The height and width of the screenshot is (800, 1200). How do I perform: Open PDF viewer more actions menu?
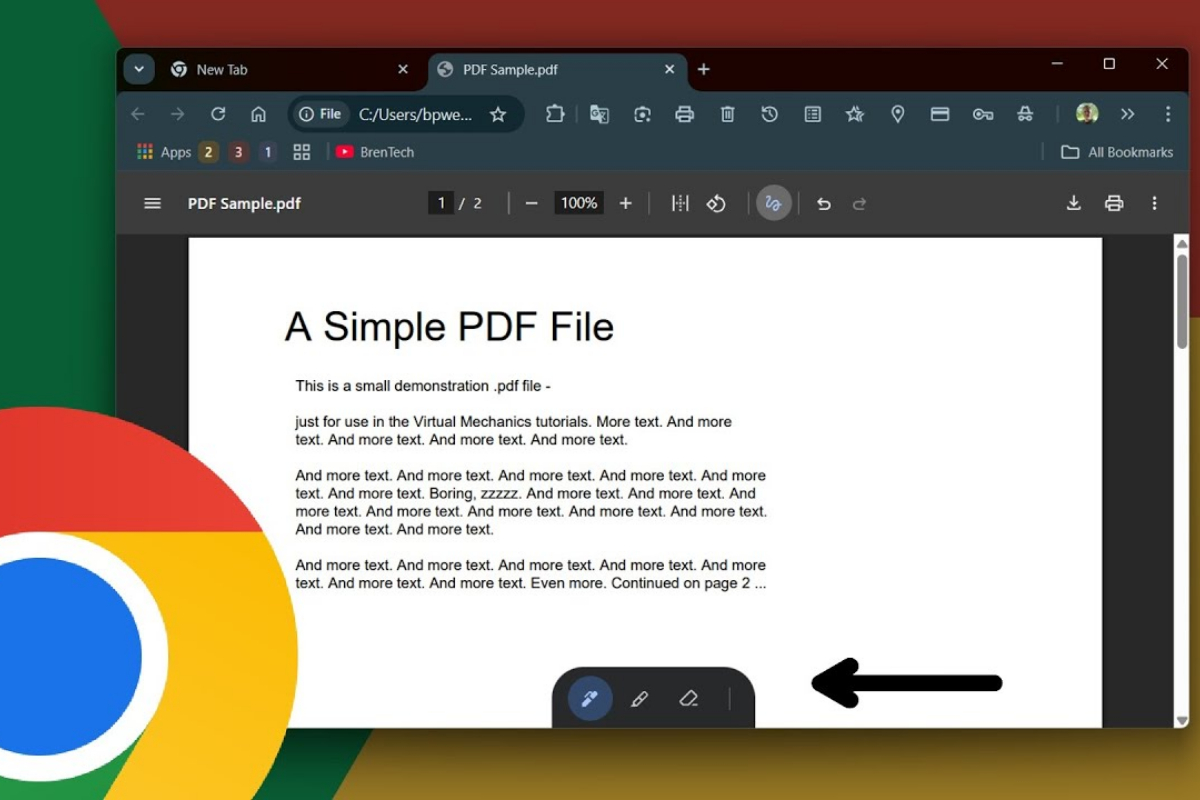pos(1154,203)
